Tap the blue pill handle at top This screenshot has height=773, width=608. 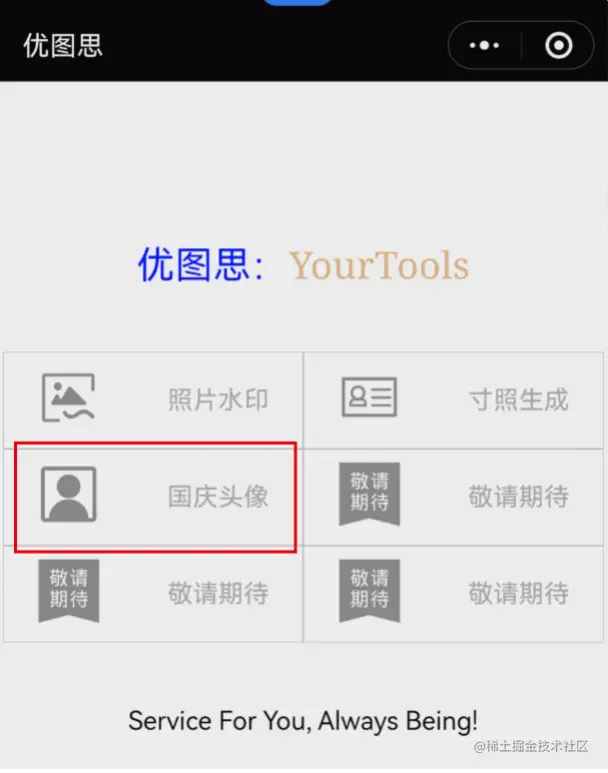297,2
